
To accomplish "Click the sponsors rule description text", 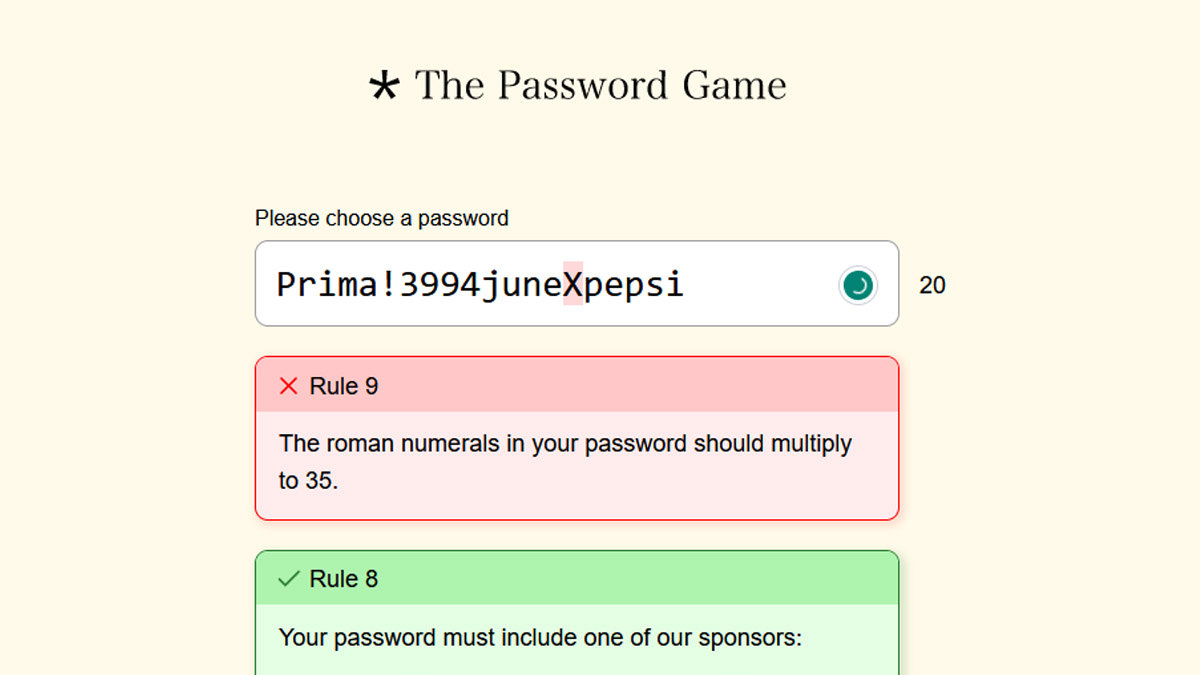I will (540, 637).
